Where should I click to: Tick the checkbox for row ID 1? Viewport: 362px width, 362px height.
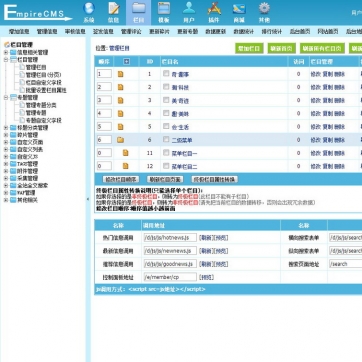point(166,74)
